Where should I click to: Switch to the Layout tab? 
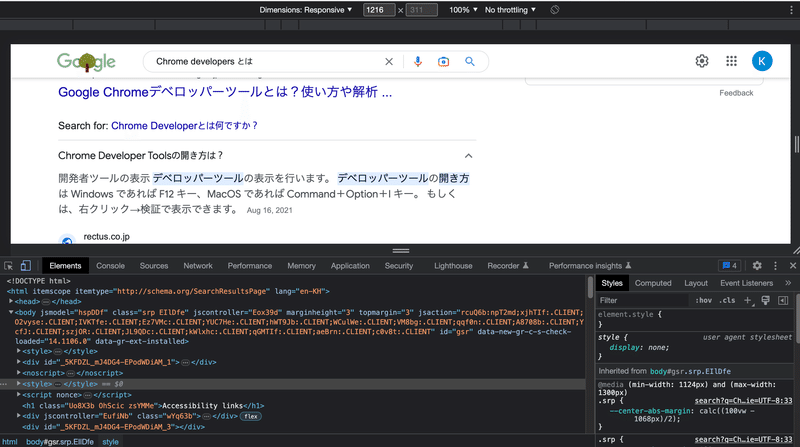pos(696,283)
